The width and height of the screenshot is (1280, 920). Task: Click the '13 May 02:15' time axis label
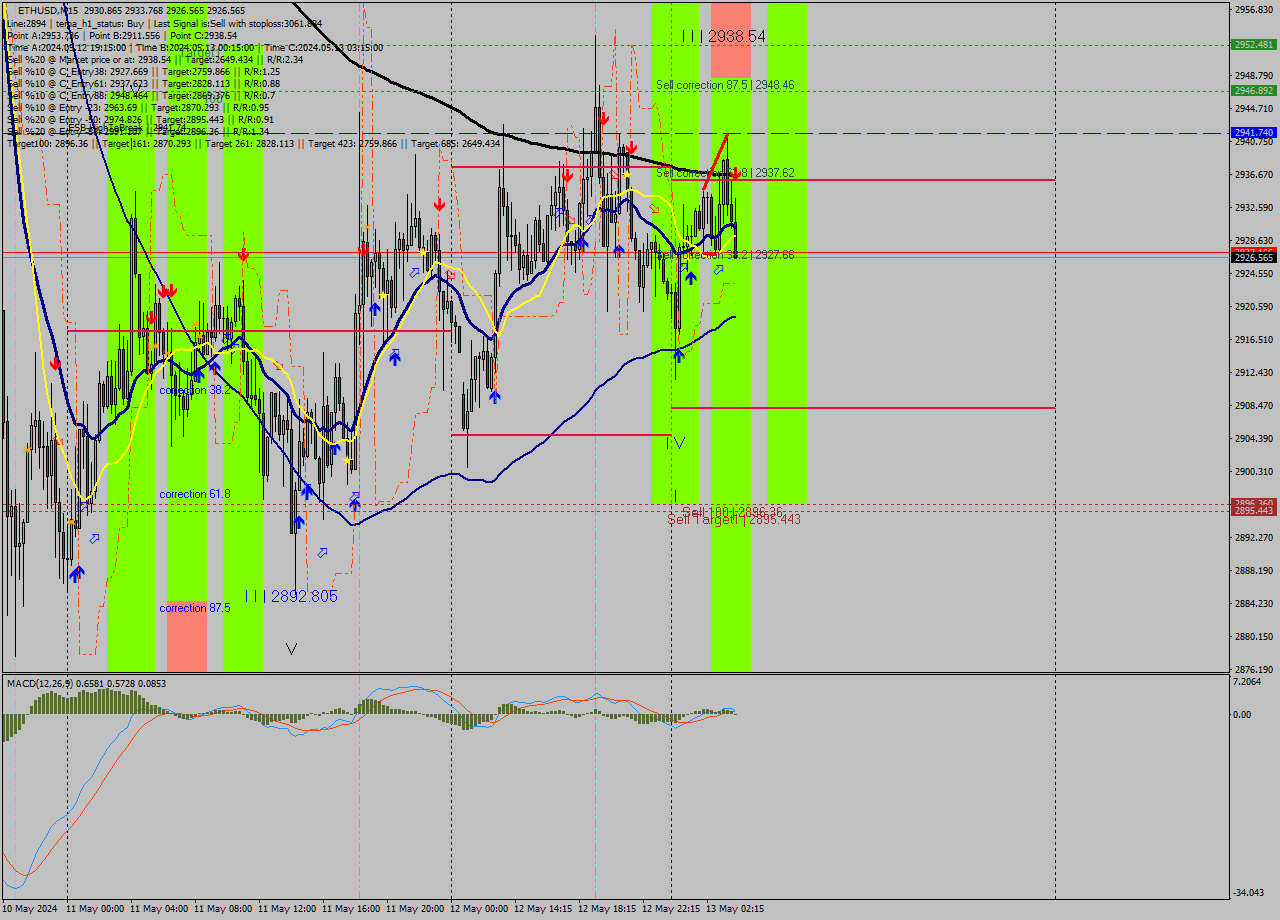[x=733, y=909]
